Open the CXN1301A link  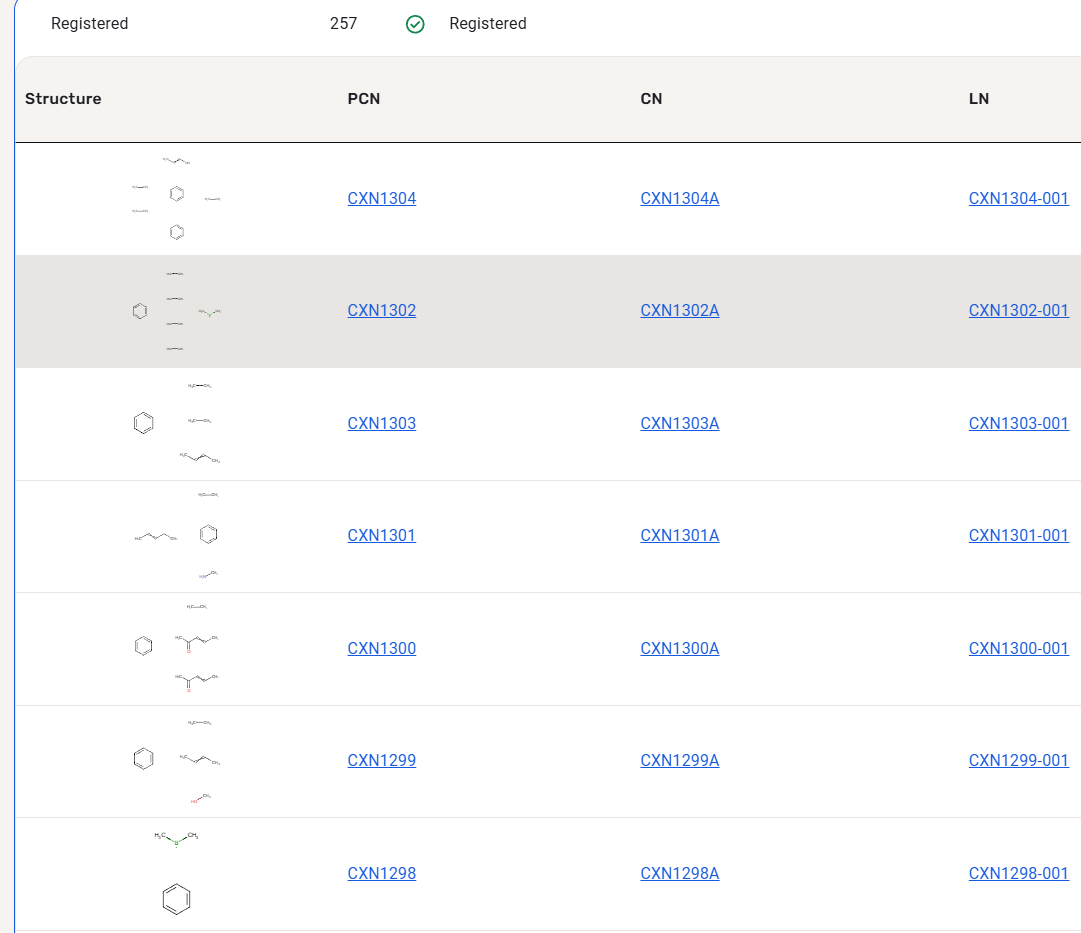(x=680, y=536)
